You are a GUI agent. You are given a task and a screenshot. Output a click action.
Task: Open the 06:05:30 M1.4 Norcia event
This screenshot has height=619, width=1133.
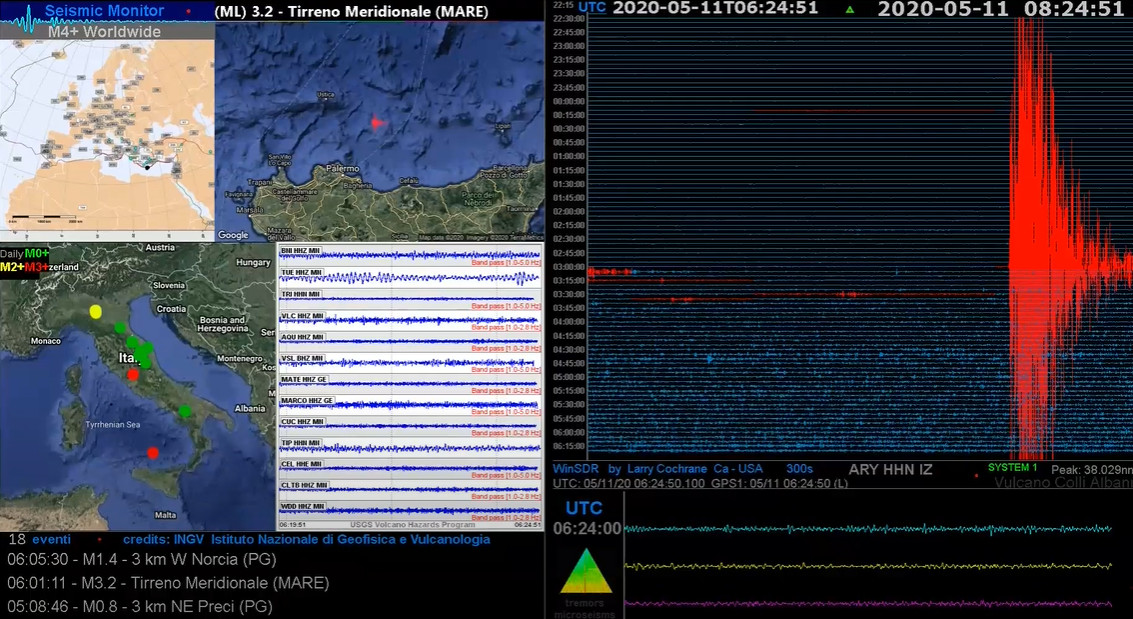pyautogui.click(x=139, y=559)
